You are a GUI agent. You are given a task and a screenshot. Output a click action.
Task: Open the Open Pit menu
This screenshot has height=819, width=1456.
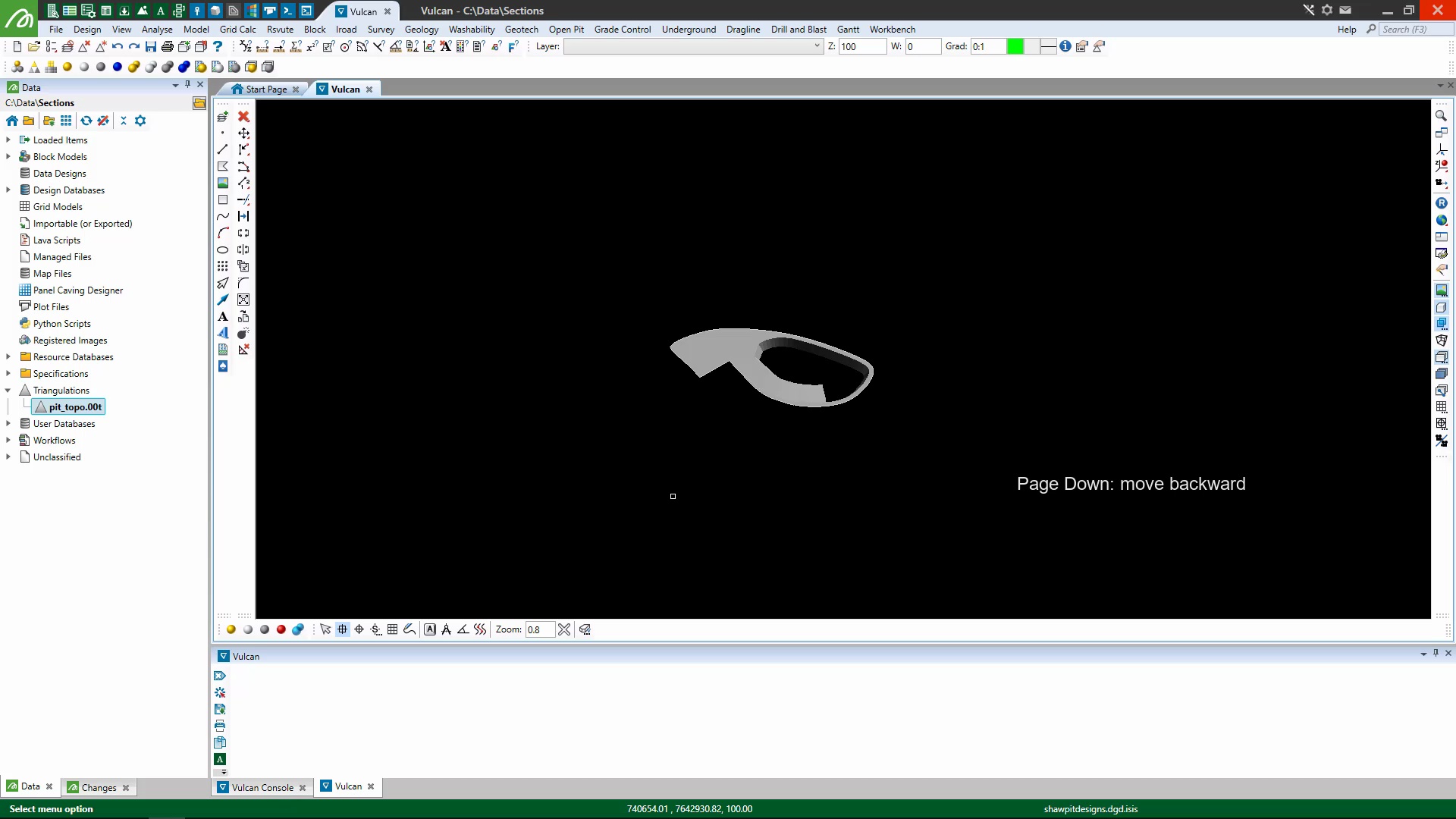566,30
